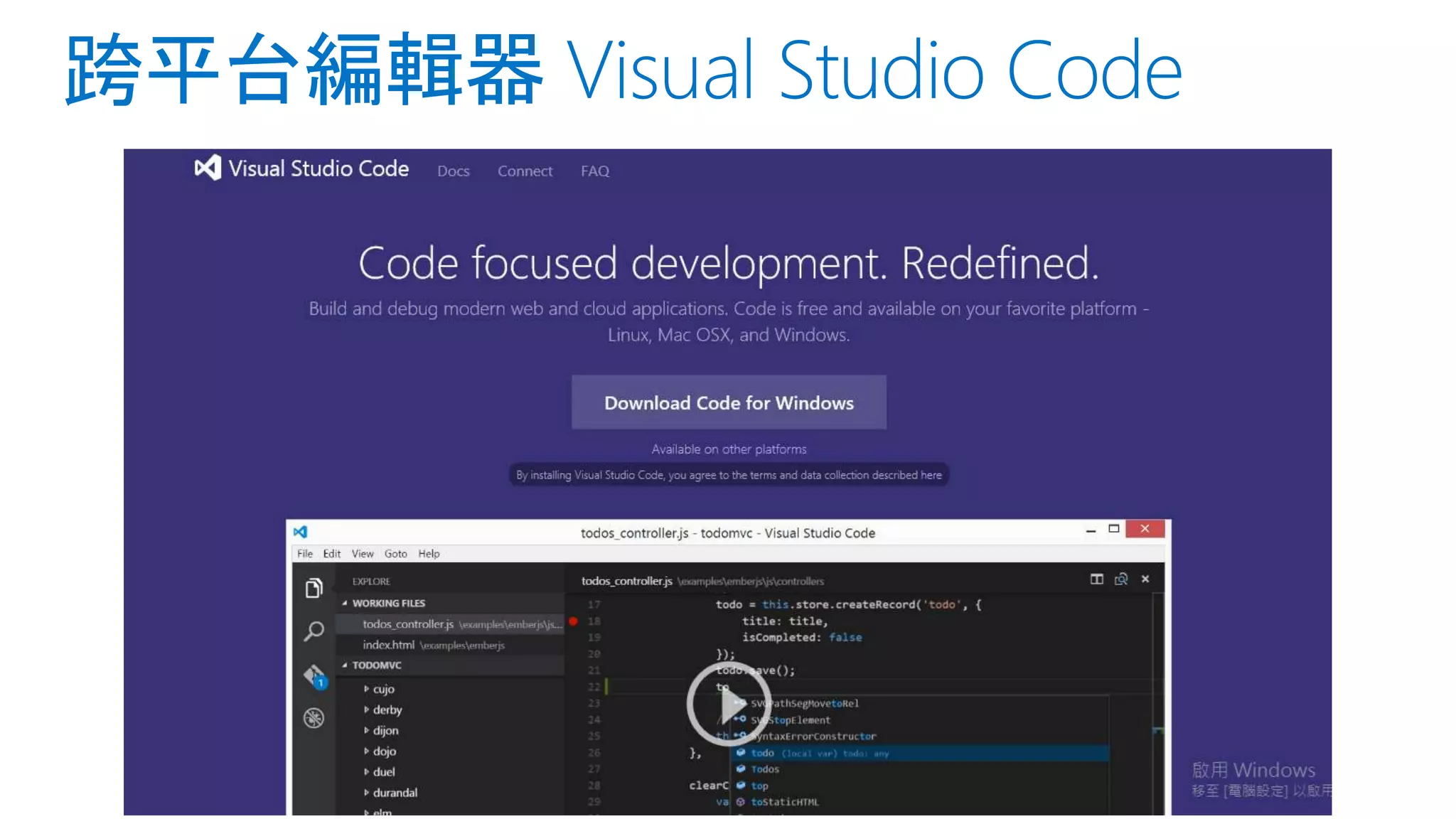Collapse the WORKING FILES section

(x=345, y=603)
